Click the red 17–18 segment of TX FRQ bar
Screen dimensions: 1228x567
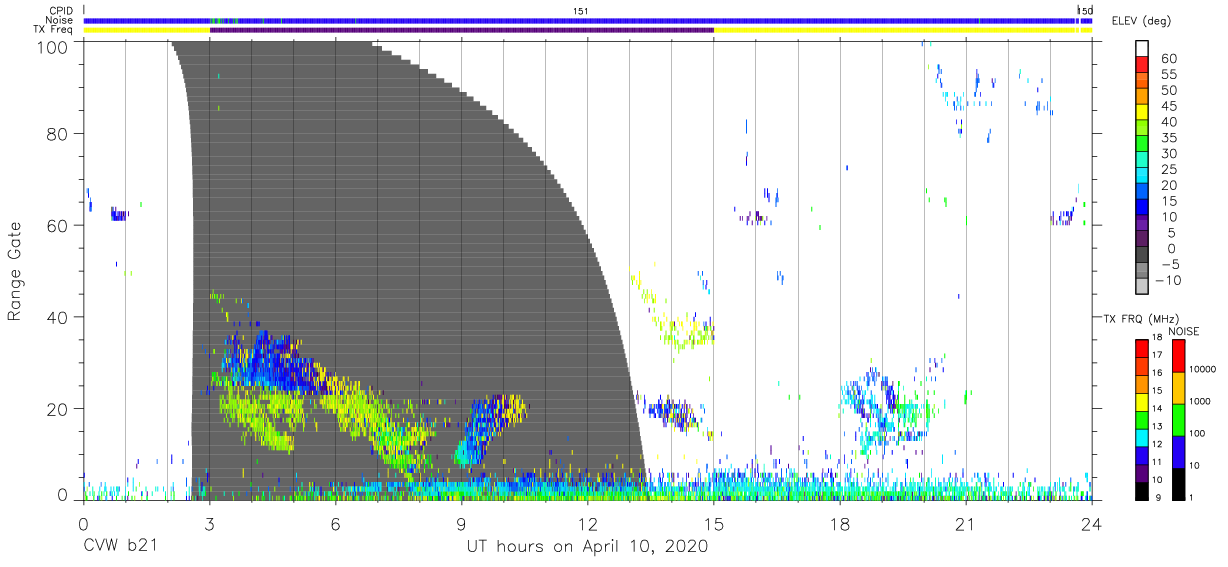coord(1142,347)
